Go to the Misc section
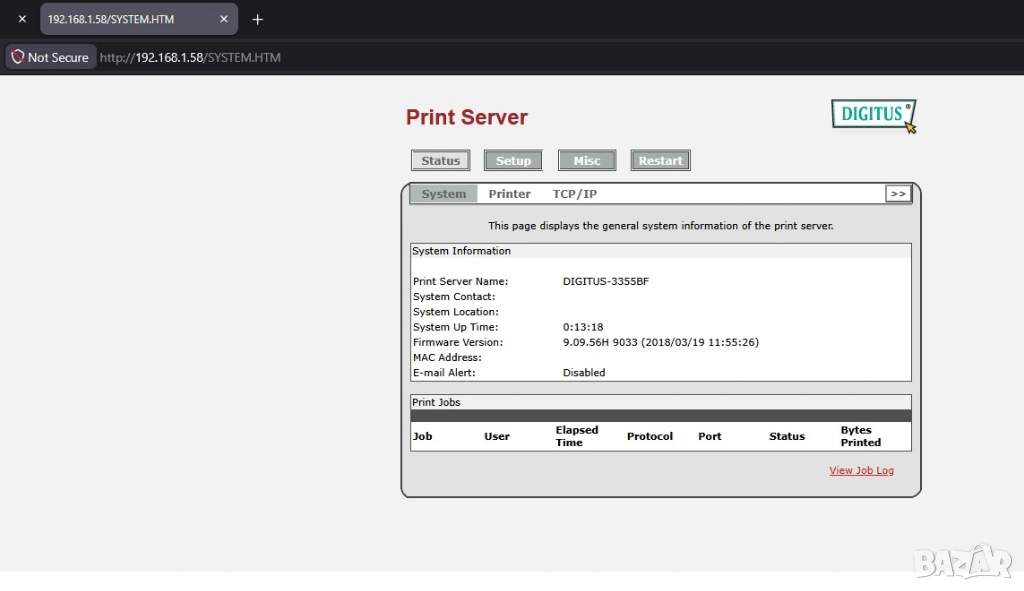Viewport: 1024px width, 591px height. 587,161
